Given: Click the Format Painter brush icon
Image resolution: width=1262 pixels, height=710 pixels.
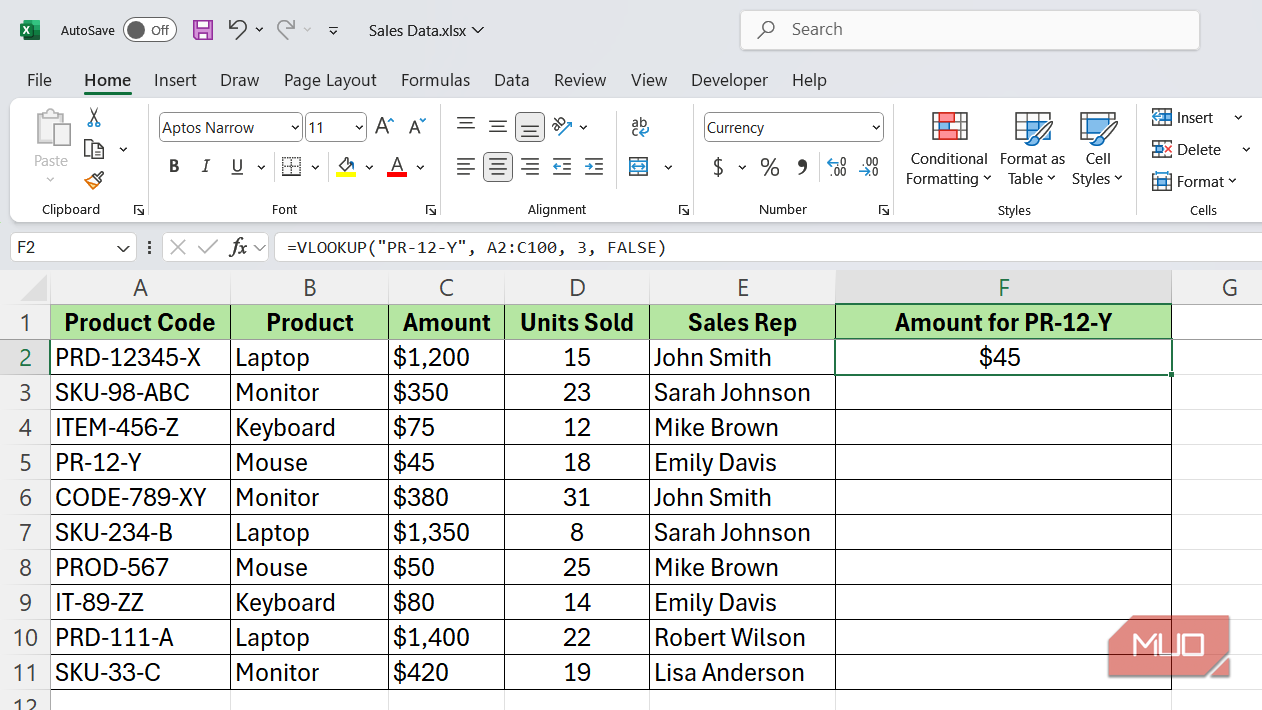Looking at the screenshot, I should click(x=94, y=180).
